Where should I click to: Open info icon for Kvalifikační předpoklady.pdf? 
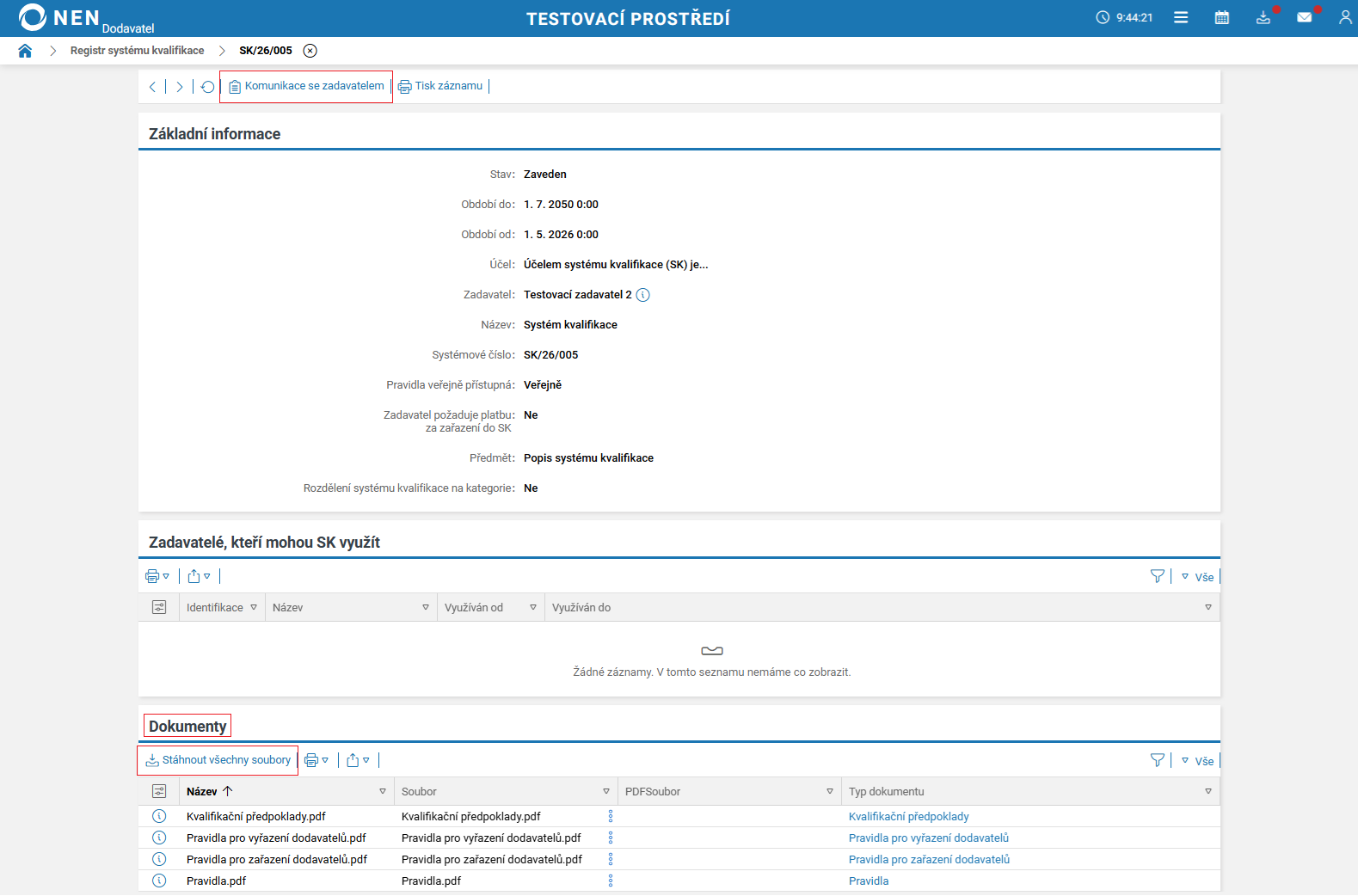(x=159, y=816)
